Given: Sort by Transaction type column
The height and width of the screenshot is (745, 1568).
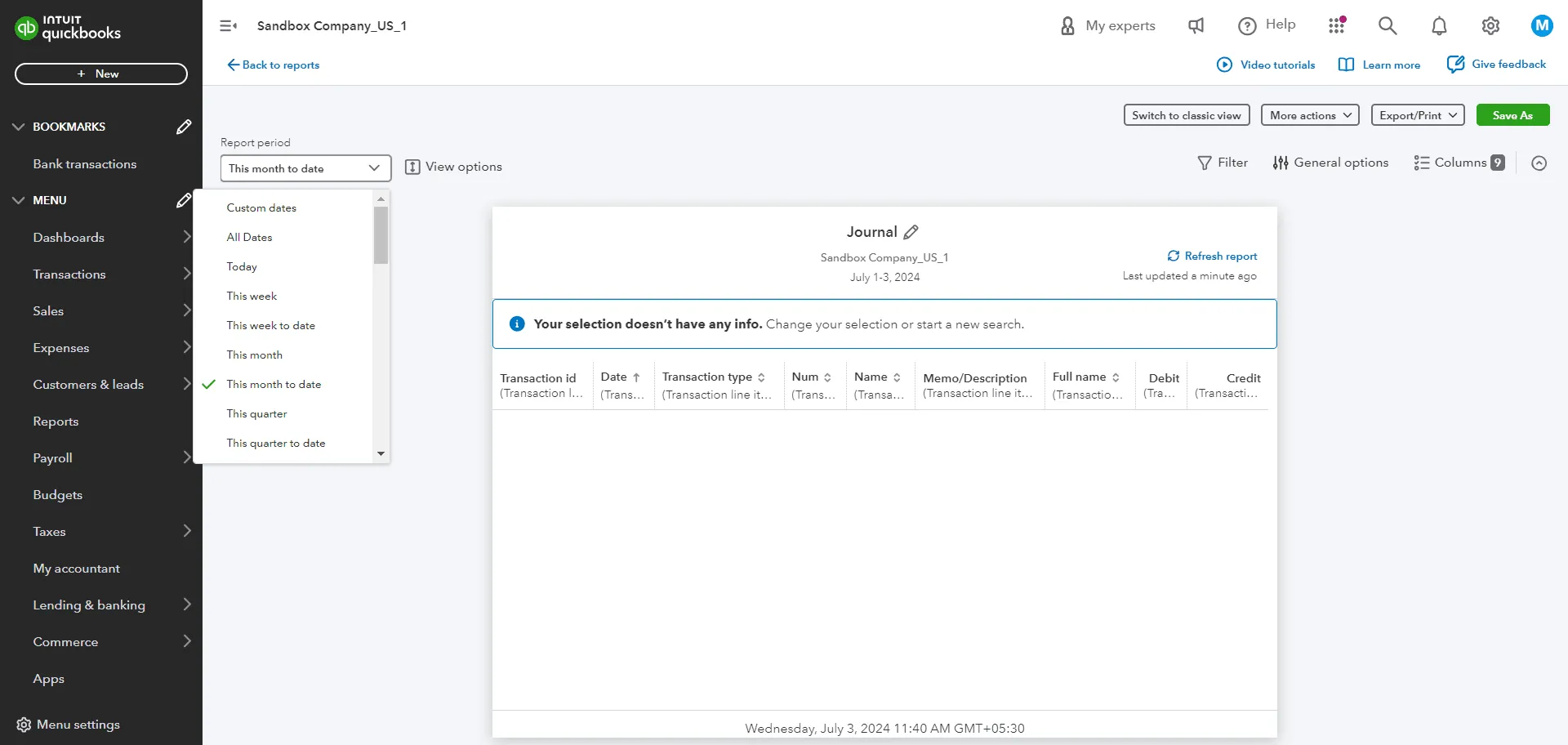Looking at the screenshot, I should [761, 377].
